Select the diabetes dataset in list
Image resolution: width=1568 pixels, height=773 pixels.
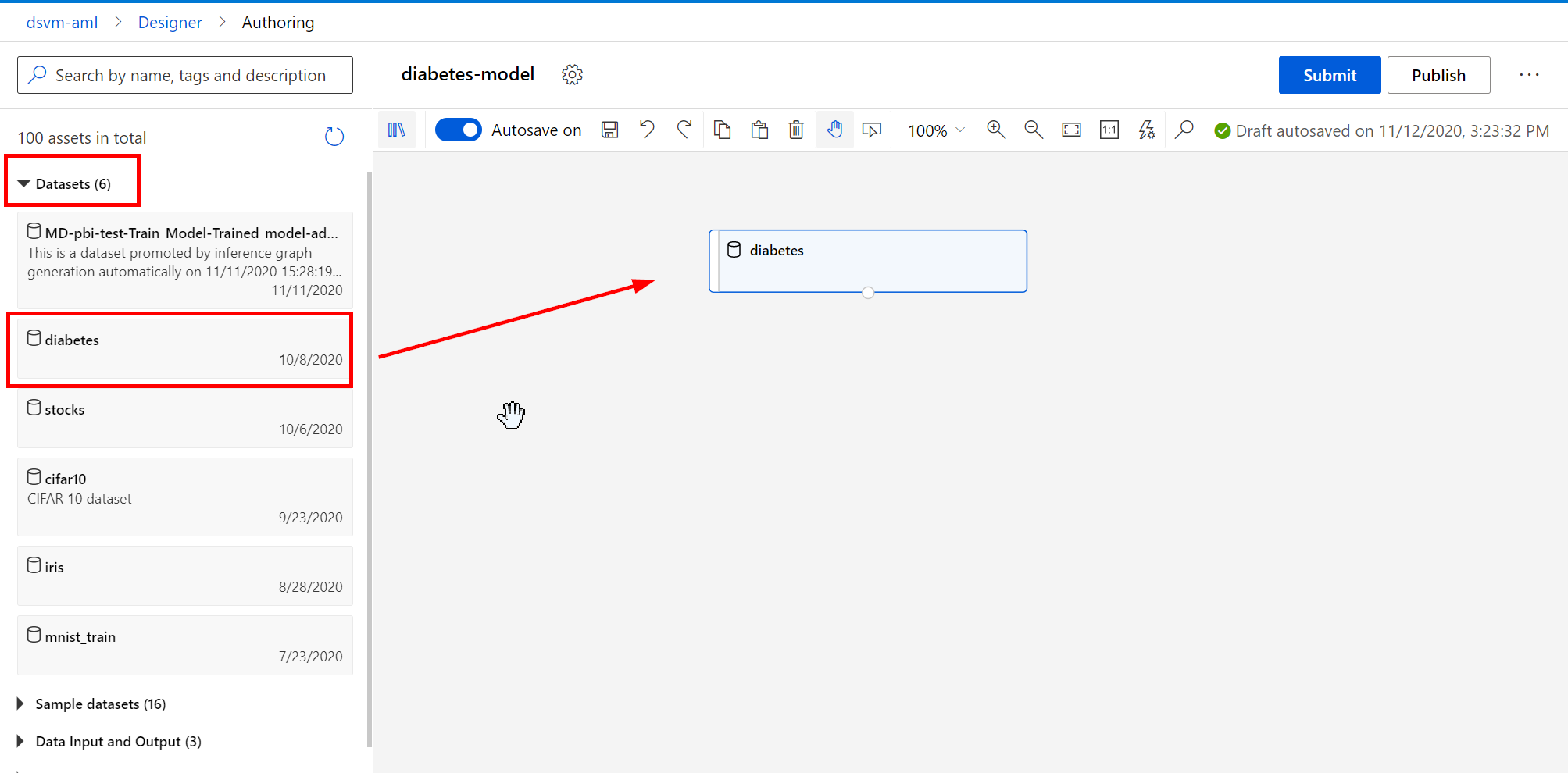[185, 349]
